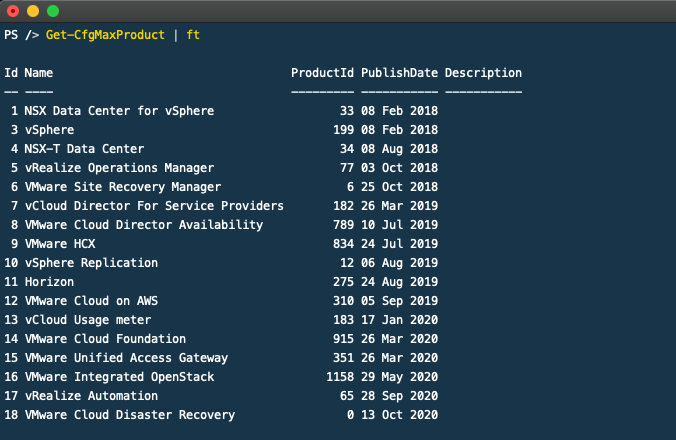Screen dimensions: 676x440
Task: Click publish date '29 May 2020'
Action: click(400, 377)
